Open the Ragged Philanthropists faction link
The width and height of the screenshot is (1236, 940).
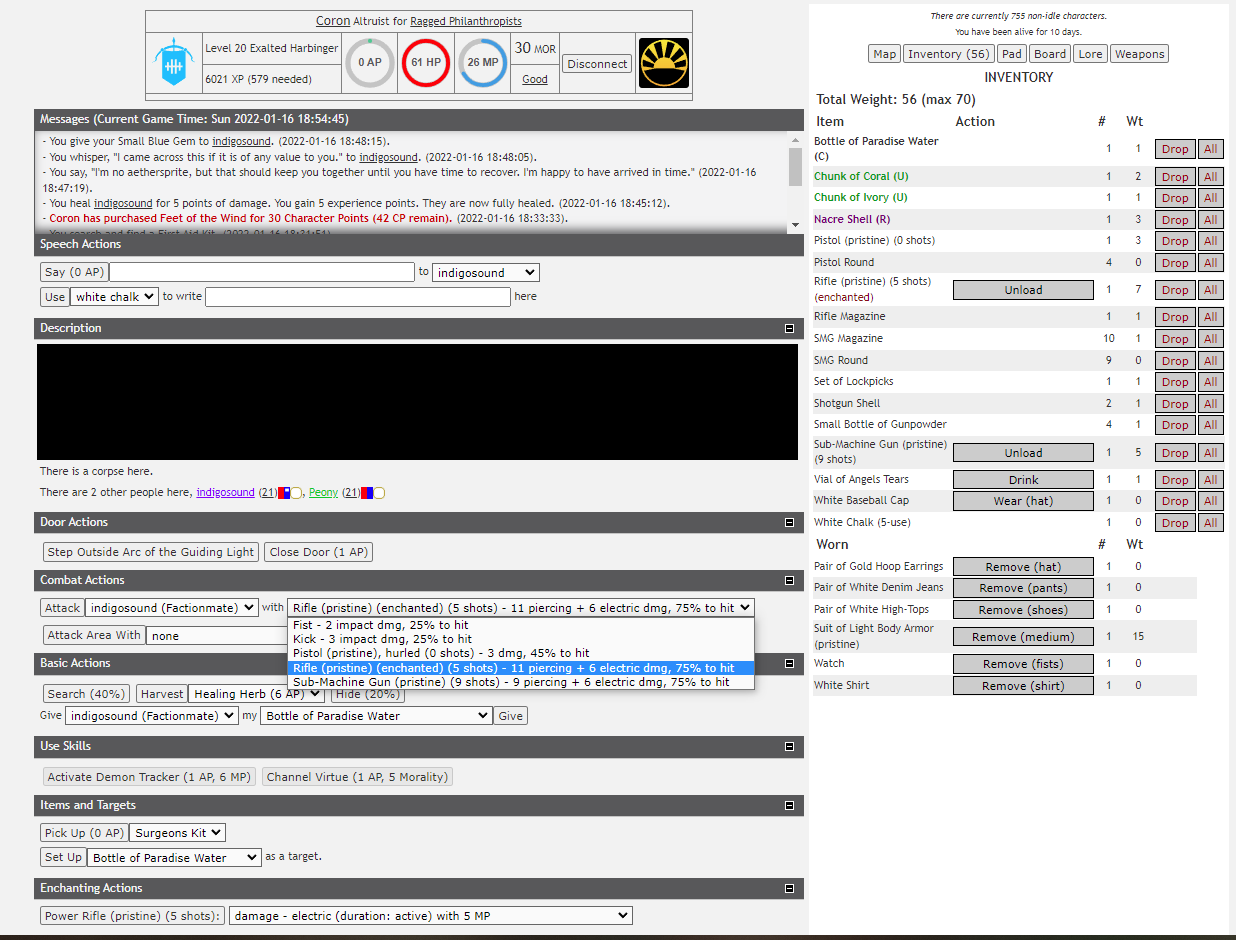(466, 21)
